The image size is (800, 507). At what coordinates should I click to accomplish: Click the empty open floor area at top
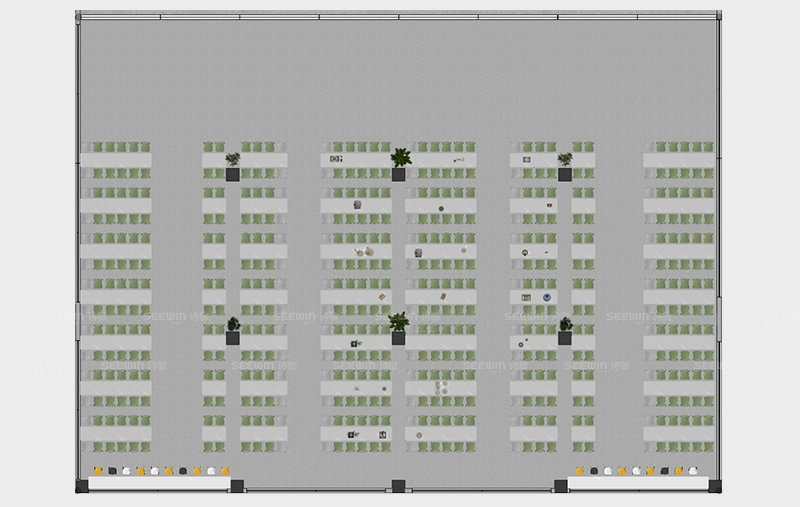(398, 80)
